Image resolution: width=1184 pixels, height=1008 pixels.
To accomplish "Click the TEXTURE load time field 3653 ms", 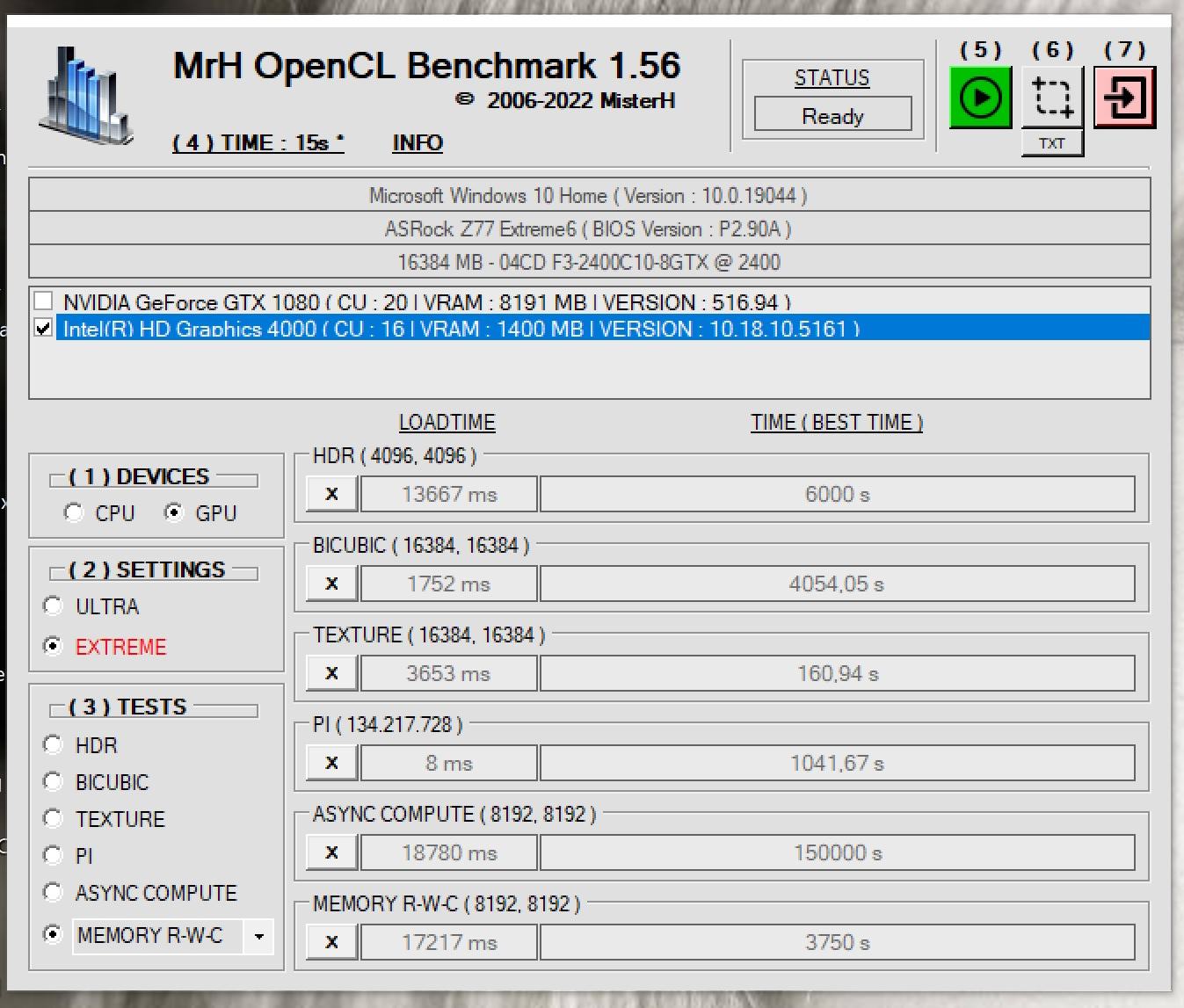I will pos(449,673).
